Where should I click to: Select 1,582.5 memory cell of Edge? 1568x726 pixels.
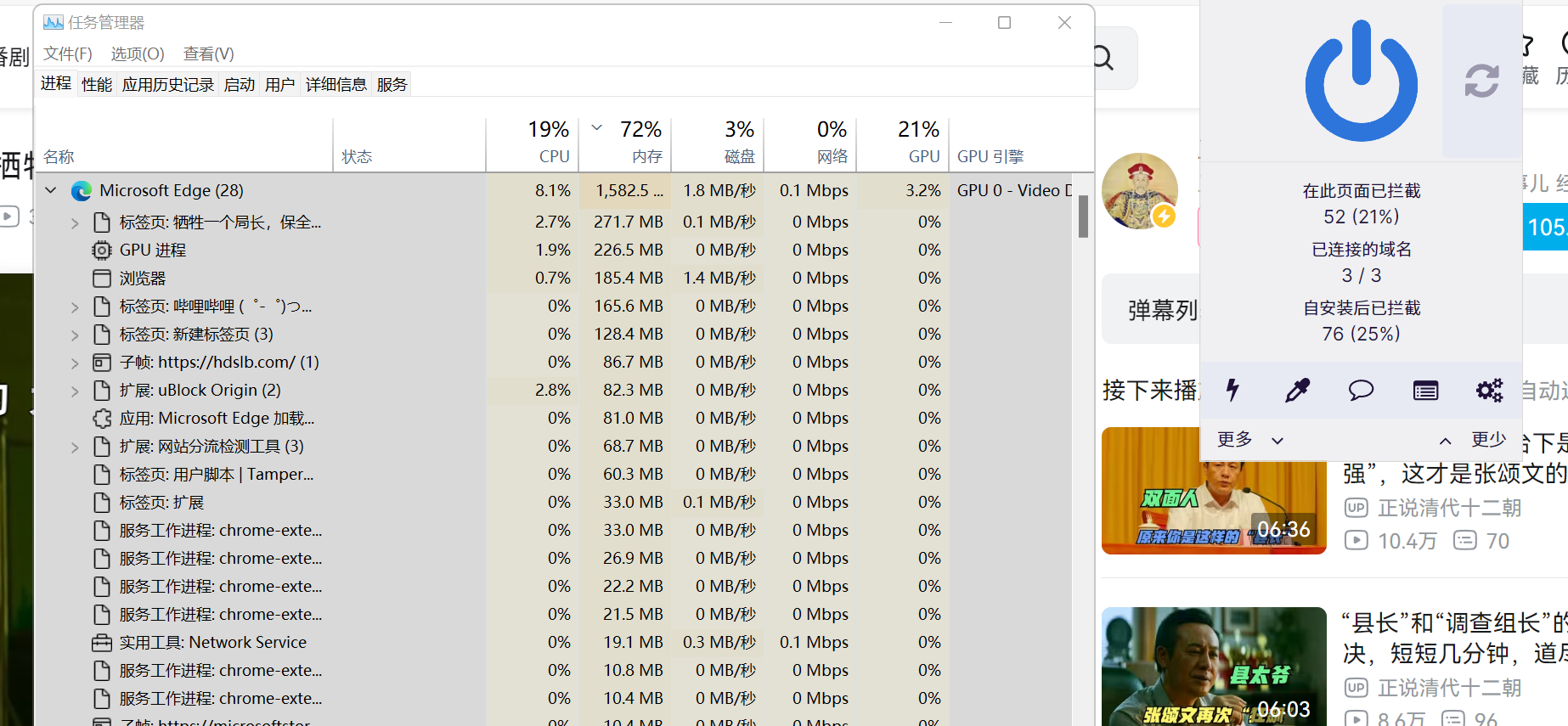tap(625, 190)
